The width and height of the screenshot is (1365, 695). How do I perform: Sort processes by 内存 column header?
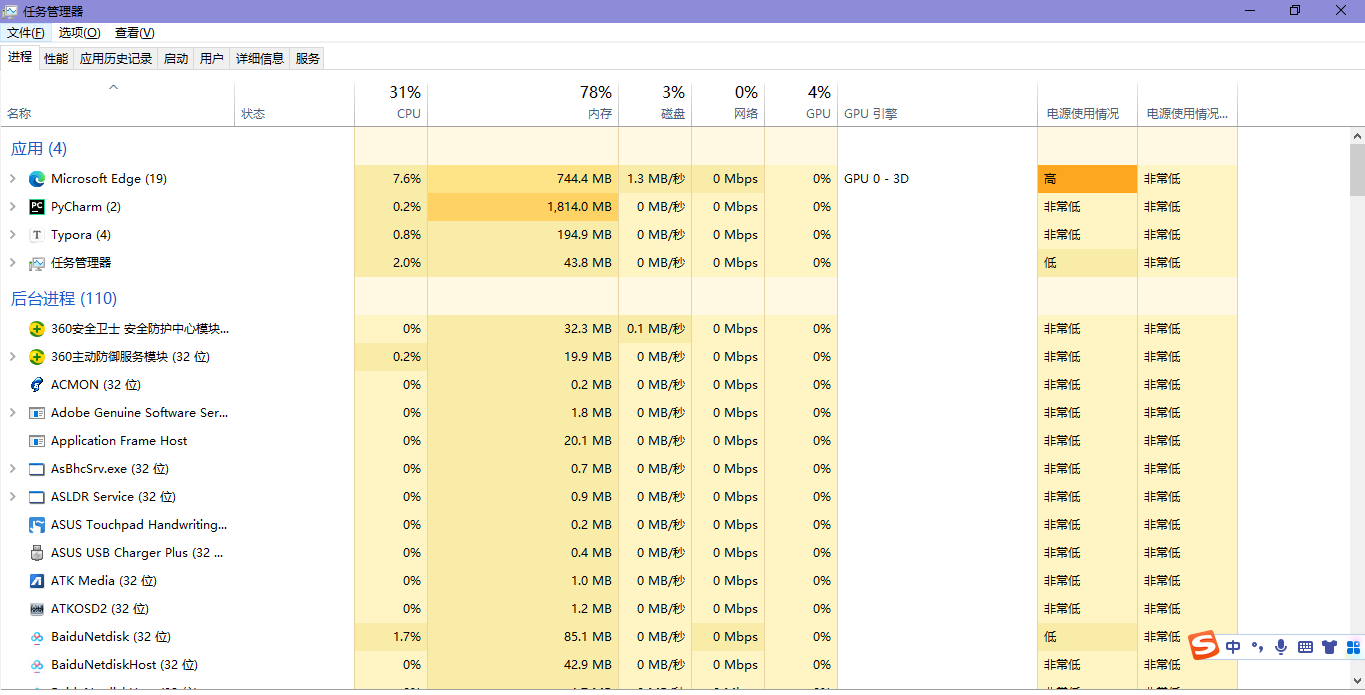[x=599, y=114]
